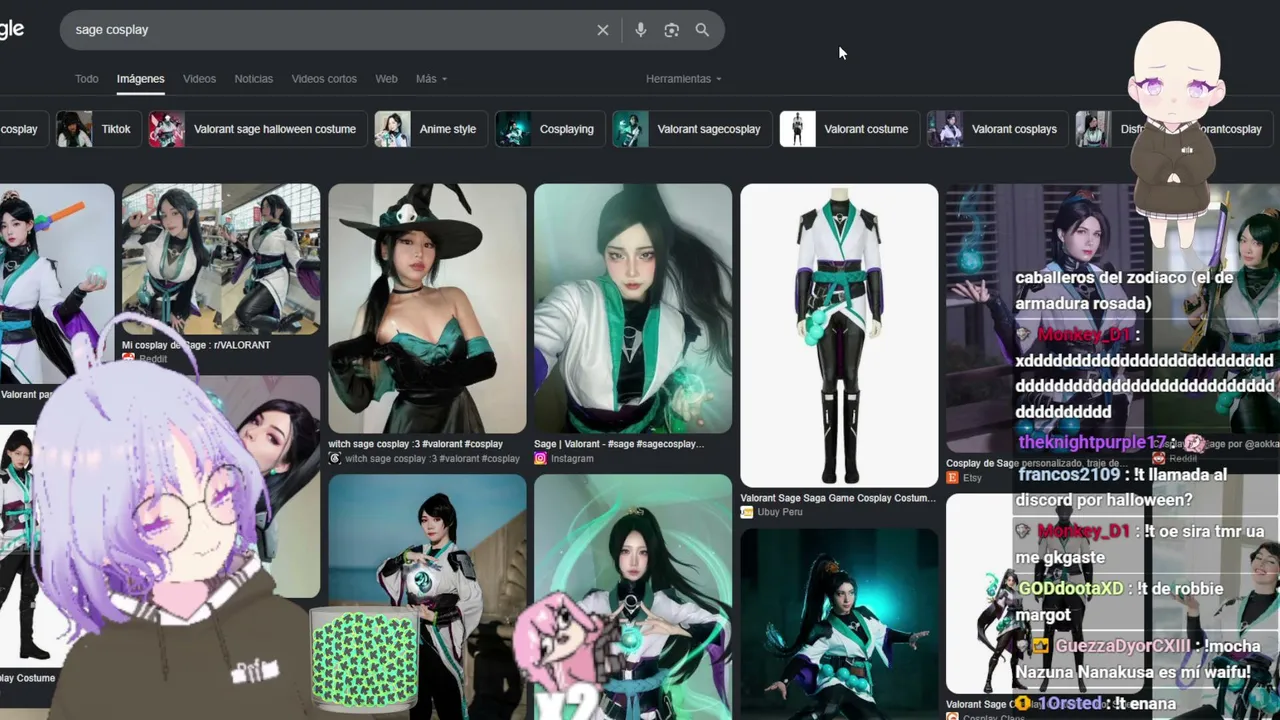Switch to the Web tab
Image resolution: width=1280 pixels, height=720 pixels.
386,79
